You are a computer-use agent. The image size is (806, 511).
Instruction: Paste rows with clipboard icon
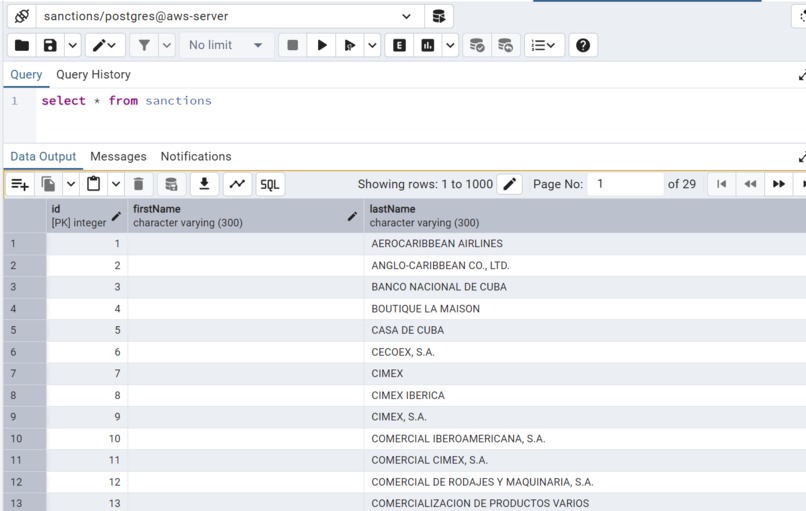(x=94, y=184)
